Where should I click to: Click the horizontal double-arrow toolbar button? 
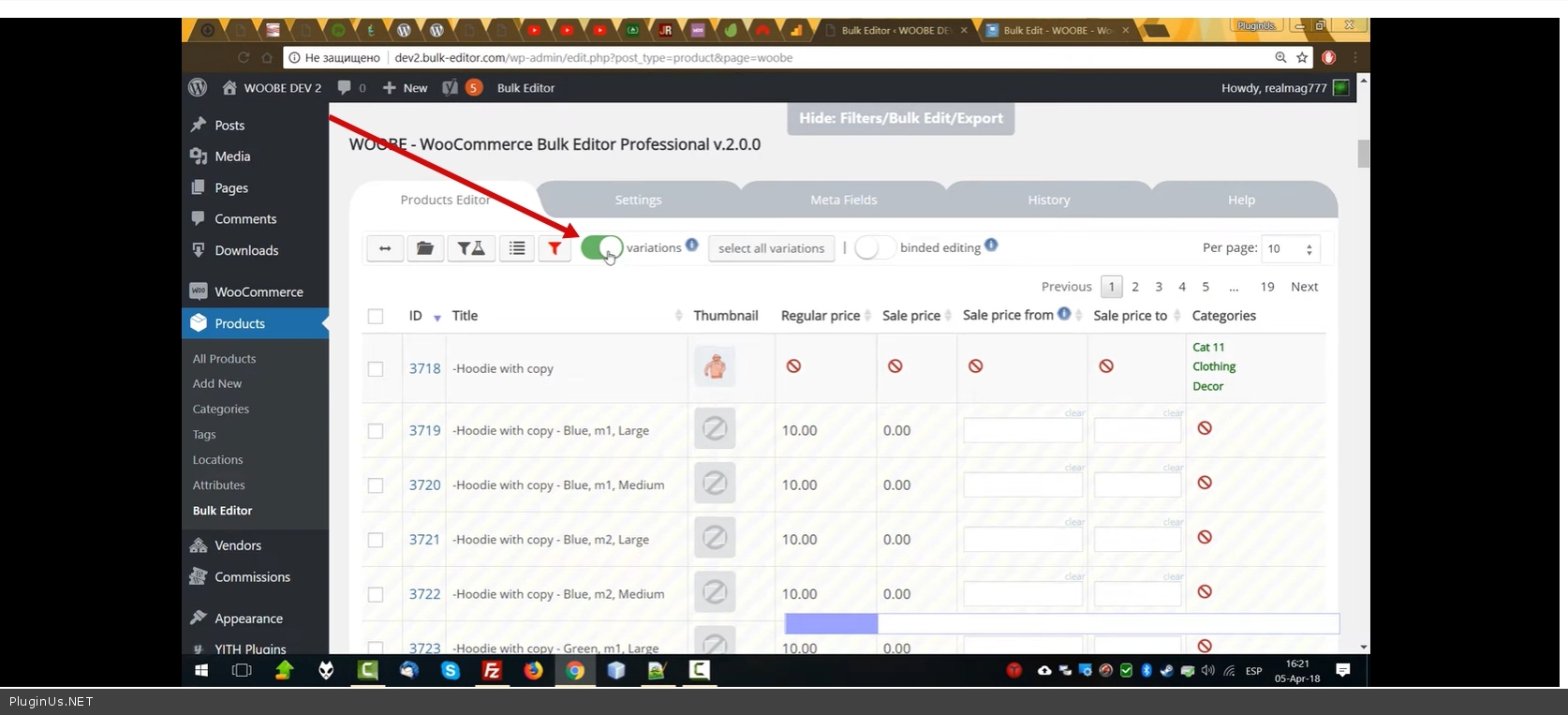(384, 248)
